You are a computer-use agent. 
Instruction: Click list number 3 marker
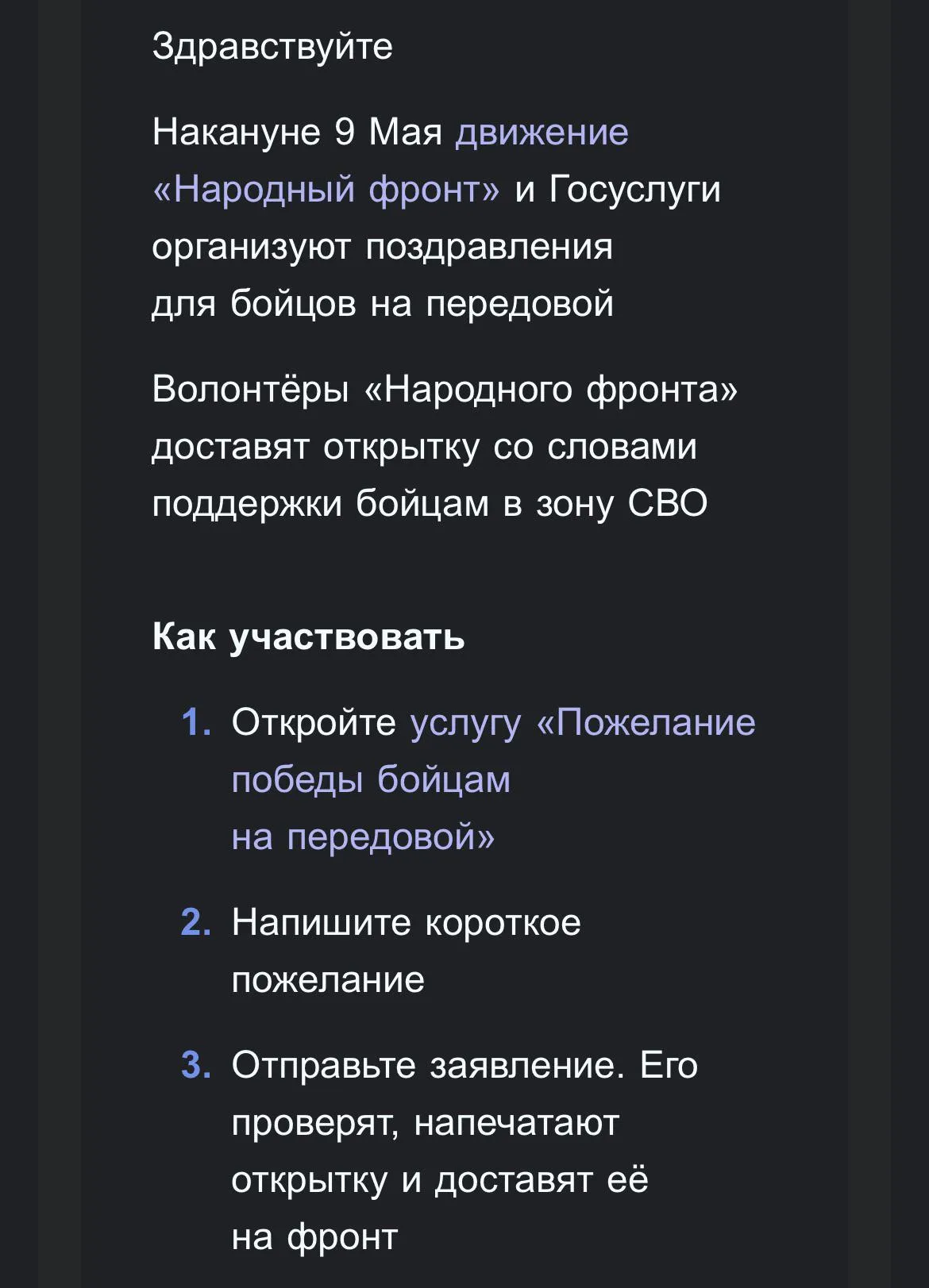(196, 1065)
